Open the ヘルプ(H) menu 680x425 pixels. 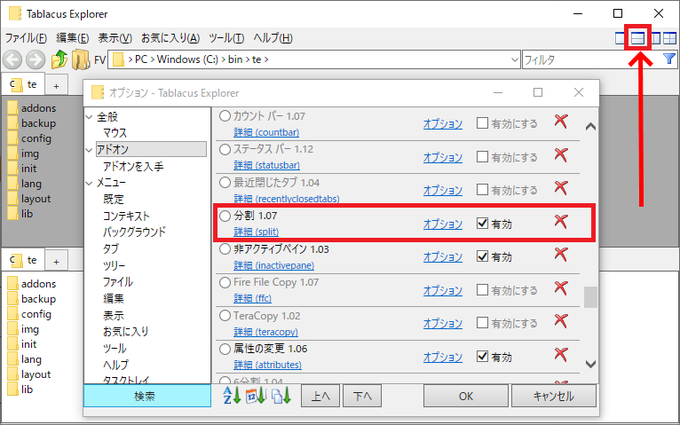point(273,38)
